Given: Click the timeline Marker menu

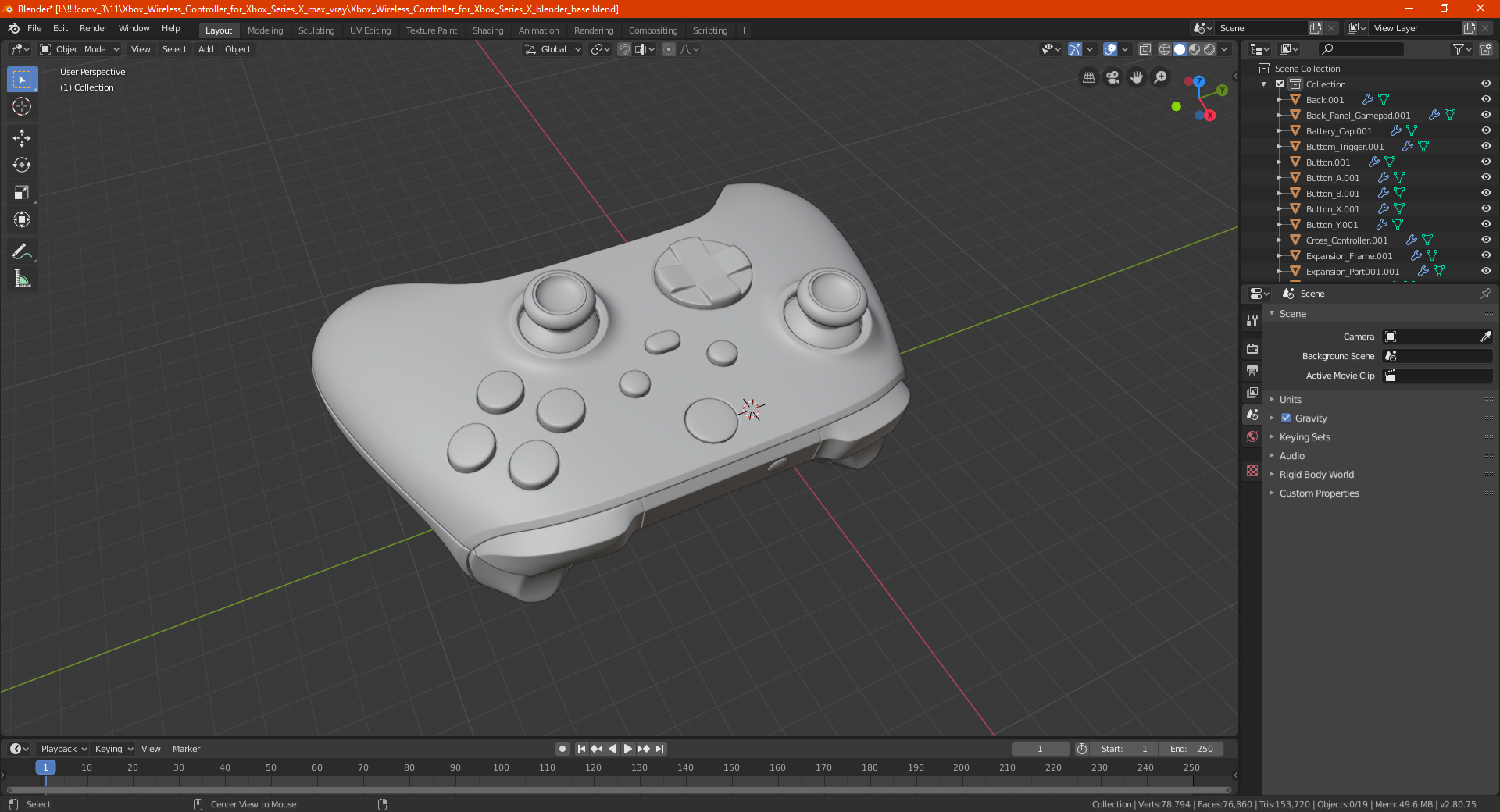Looking at the screenshot, I should pos(186,749).
